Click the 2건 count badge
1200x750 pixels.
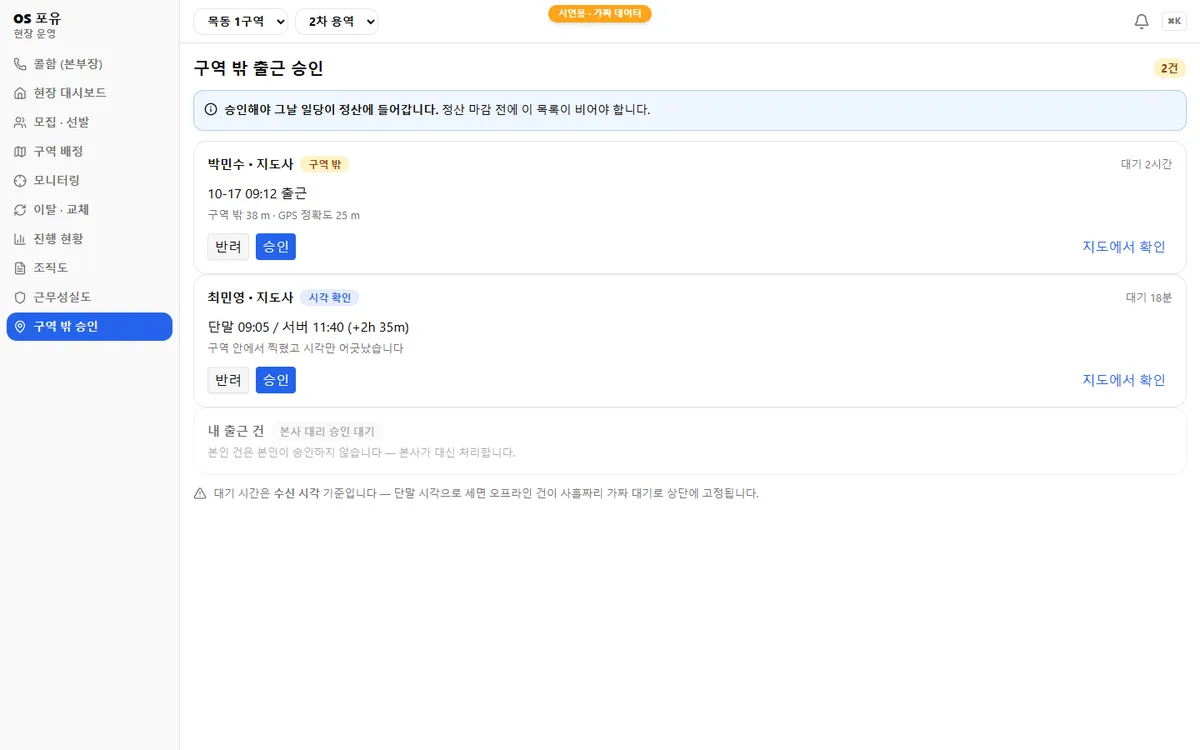click(1170, 68)
